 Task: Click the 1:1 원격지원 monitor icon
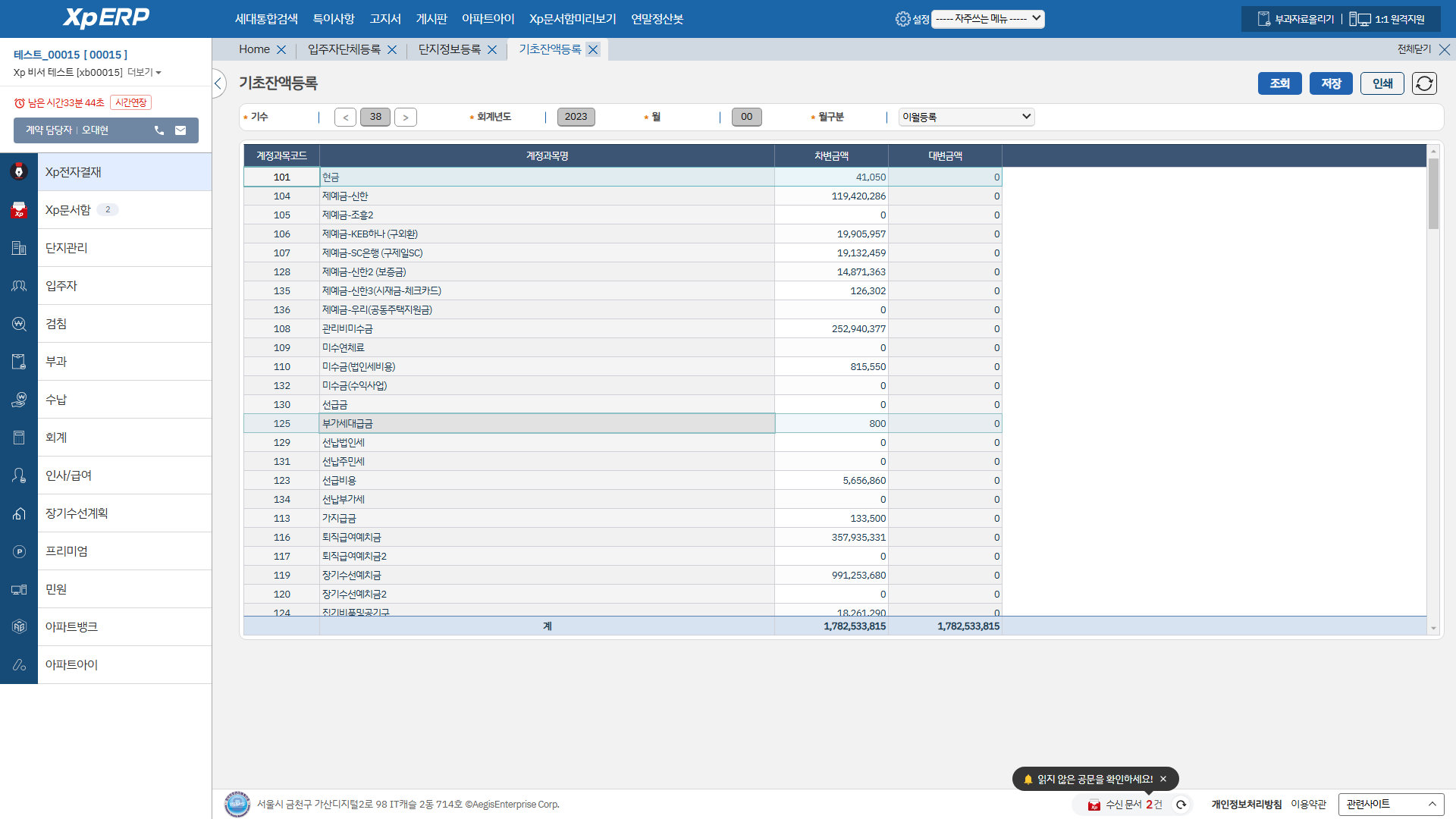click(x=1360, y=19)
